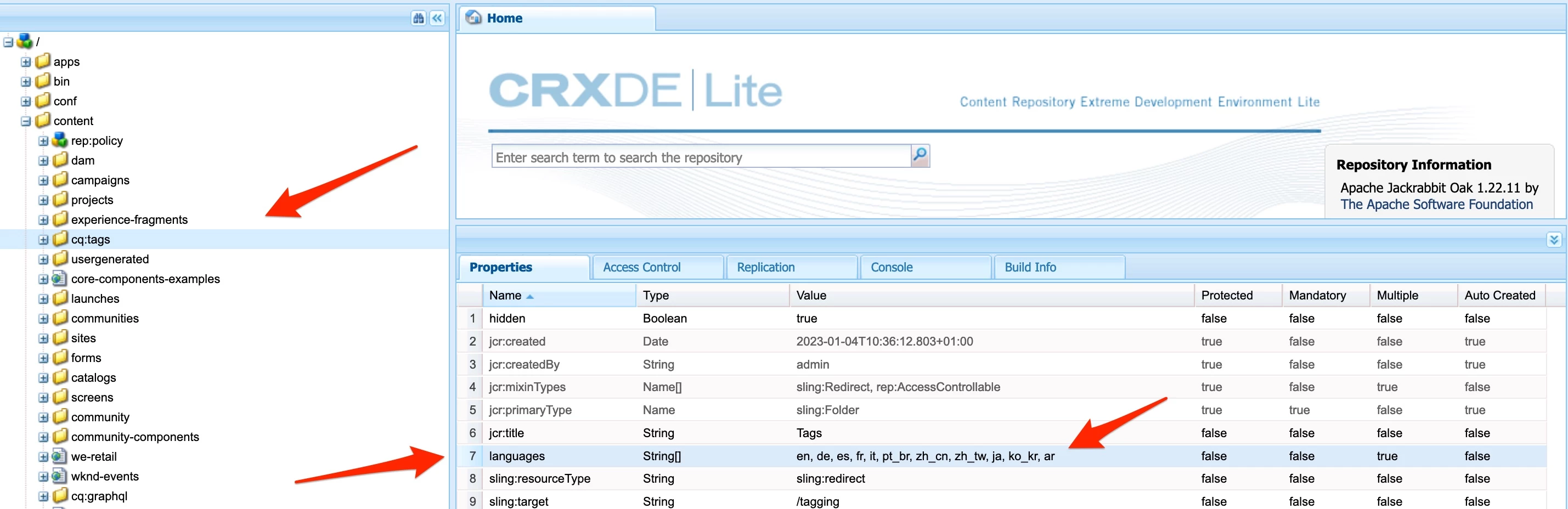
Task: Click the Home tab icon
Action: tap(473, 18)
